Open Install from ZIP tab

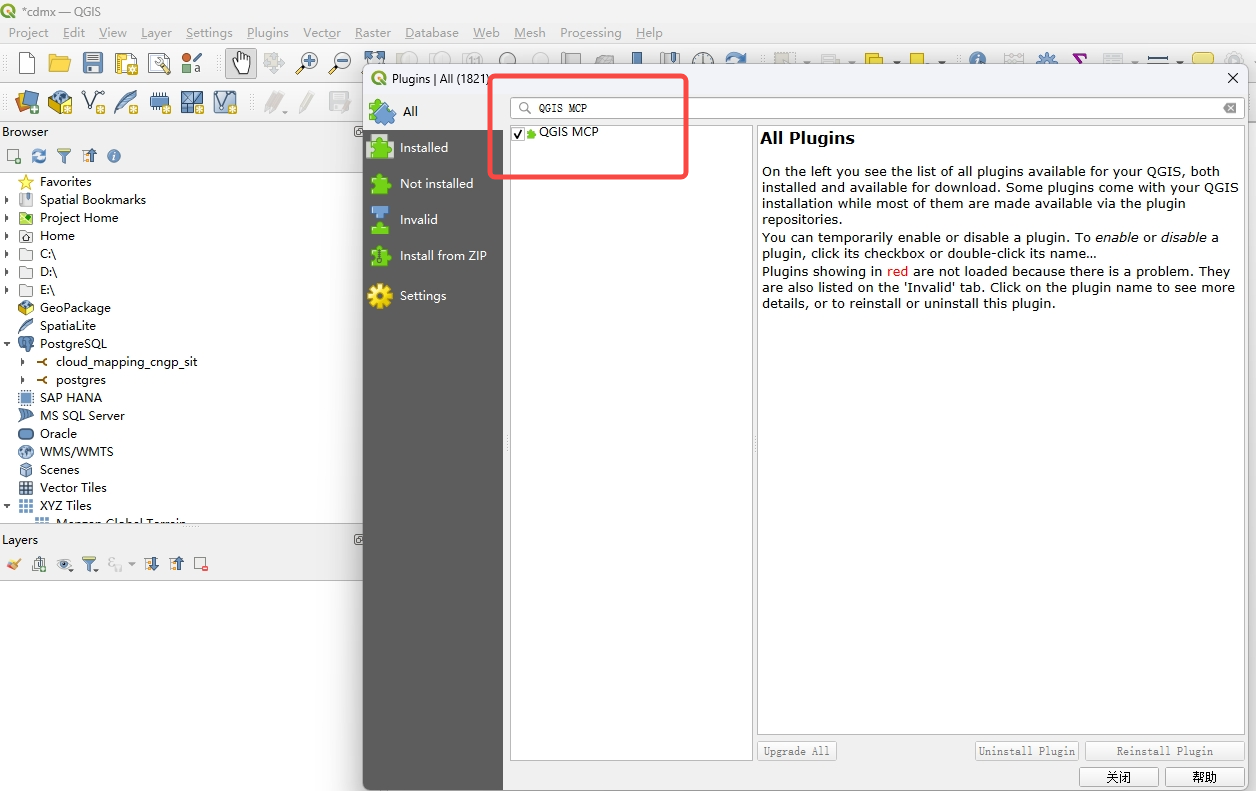pos(433,255)
